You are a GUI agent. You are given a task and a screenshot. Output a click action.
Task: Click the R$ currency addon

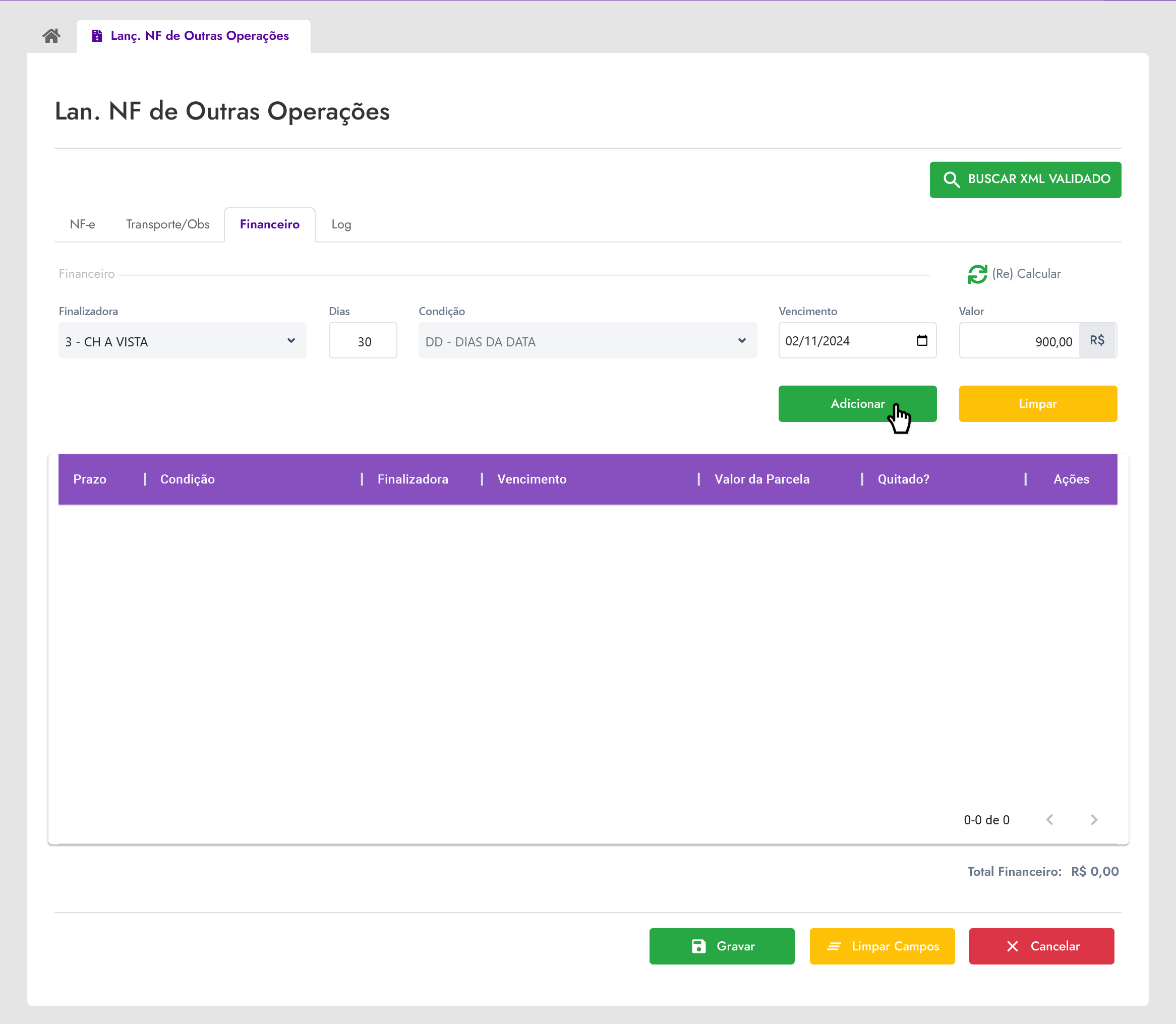tap(1096, 340)
